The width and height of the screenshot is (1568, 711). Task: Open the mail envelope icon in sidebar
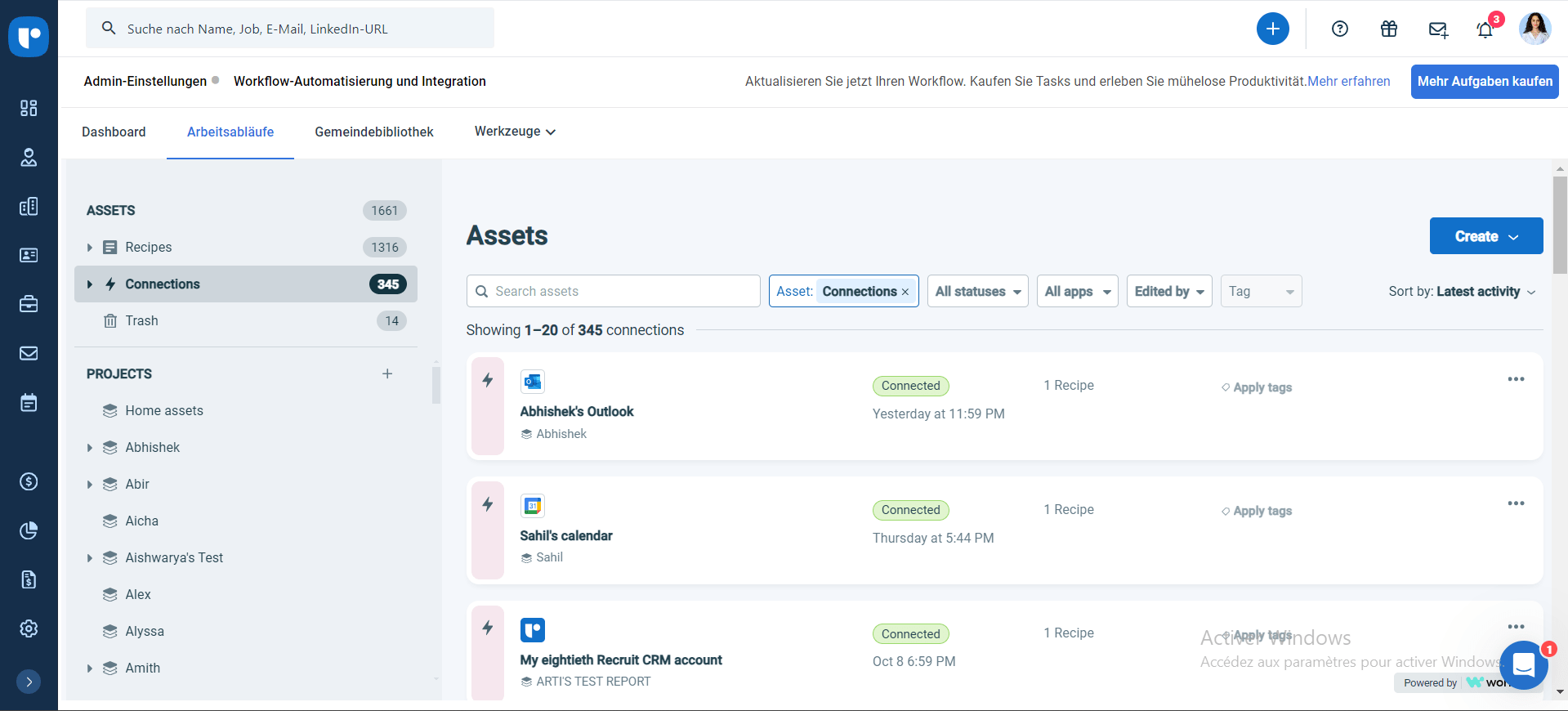[29, 353]
